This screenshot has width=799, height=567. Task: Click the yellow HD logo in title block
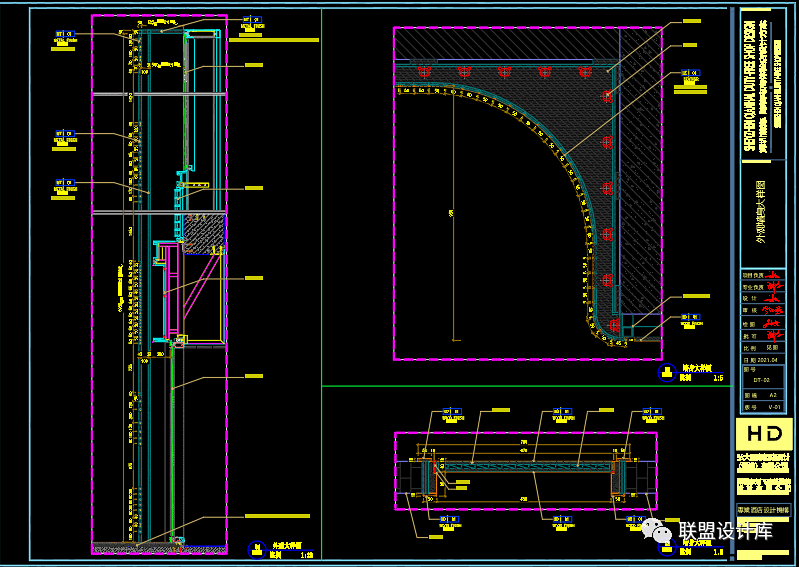pyautogui.click(x=763, y=435)
